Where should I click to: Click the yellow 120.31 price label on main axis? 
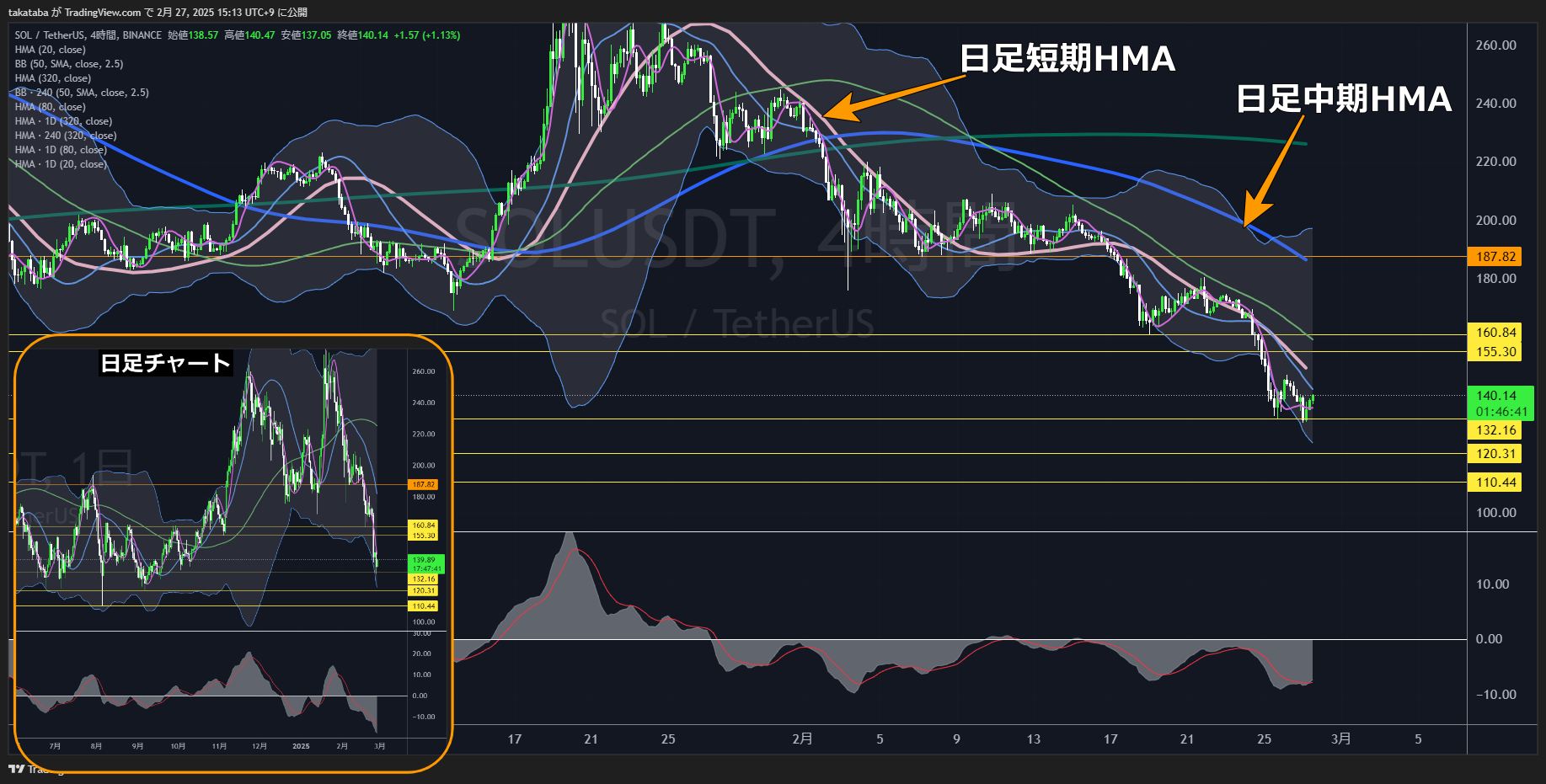click(x=1495, y=454)
